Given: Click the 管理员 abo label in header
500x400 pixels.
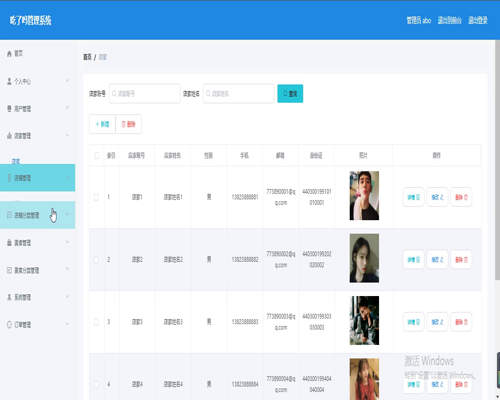Looking at the screenshot, I should [x=419, y=20].
